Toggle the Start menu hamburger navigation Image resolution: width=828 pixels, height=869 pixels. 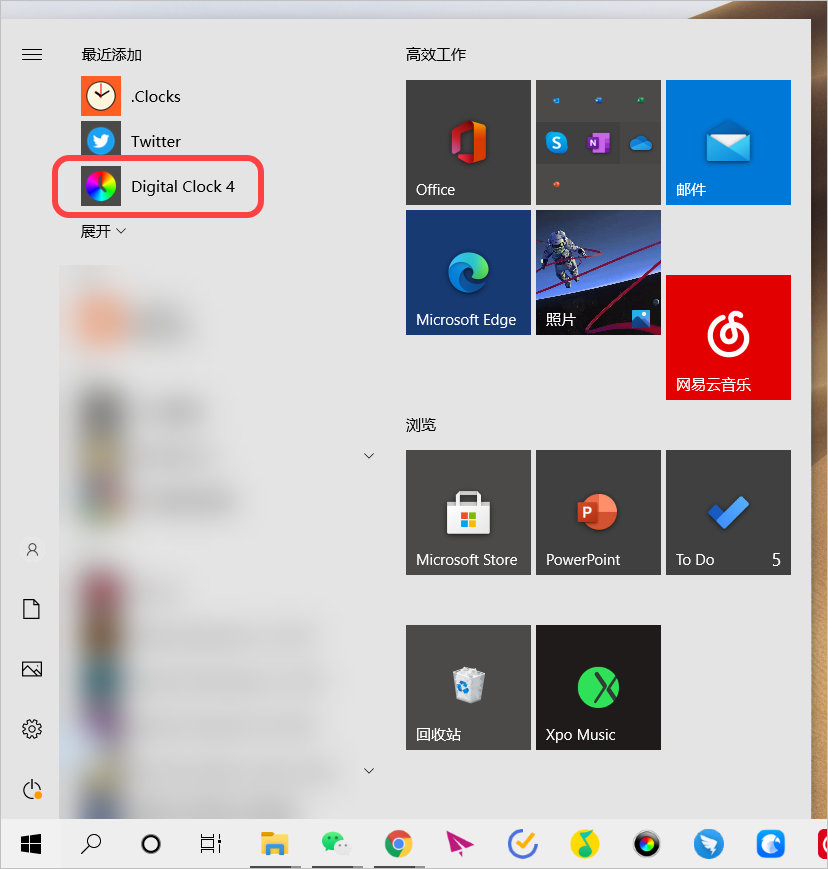(x=32, y=54)
